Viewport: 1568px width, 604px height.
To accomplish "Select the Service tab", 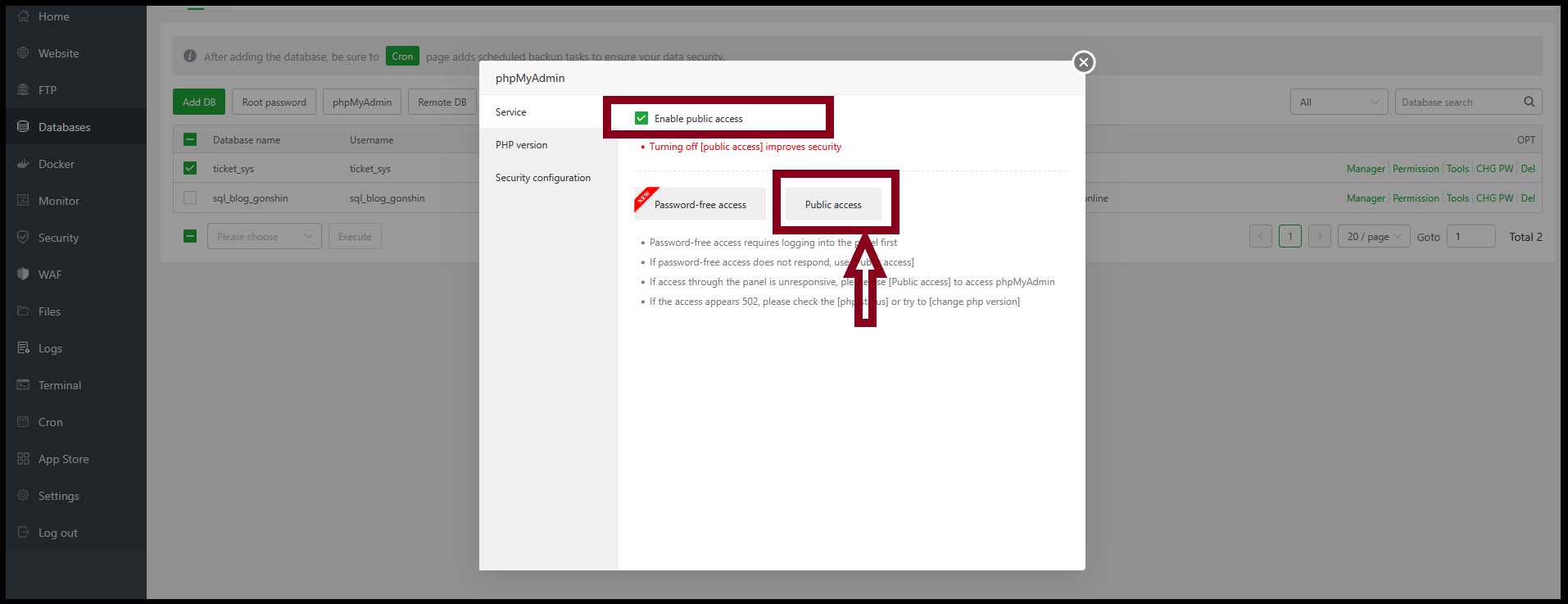I will (549, 112).
